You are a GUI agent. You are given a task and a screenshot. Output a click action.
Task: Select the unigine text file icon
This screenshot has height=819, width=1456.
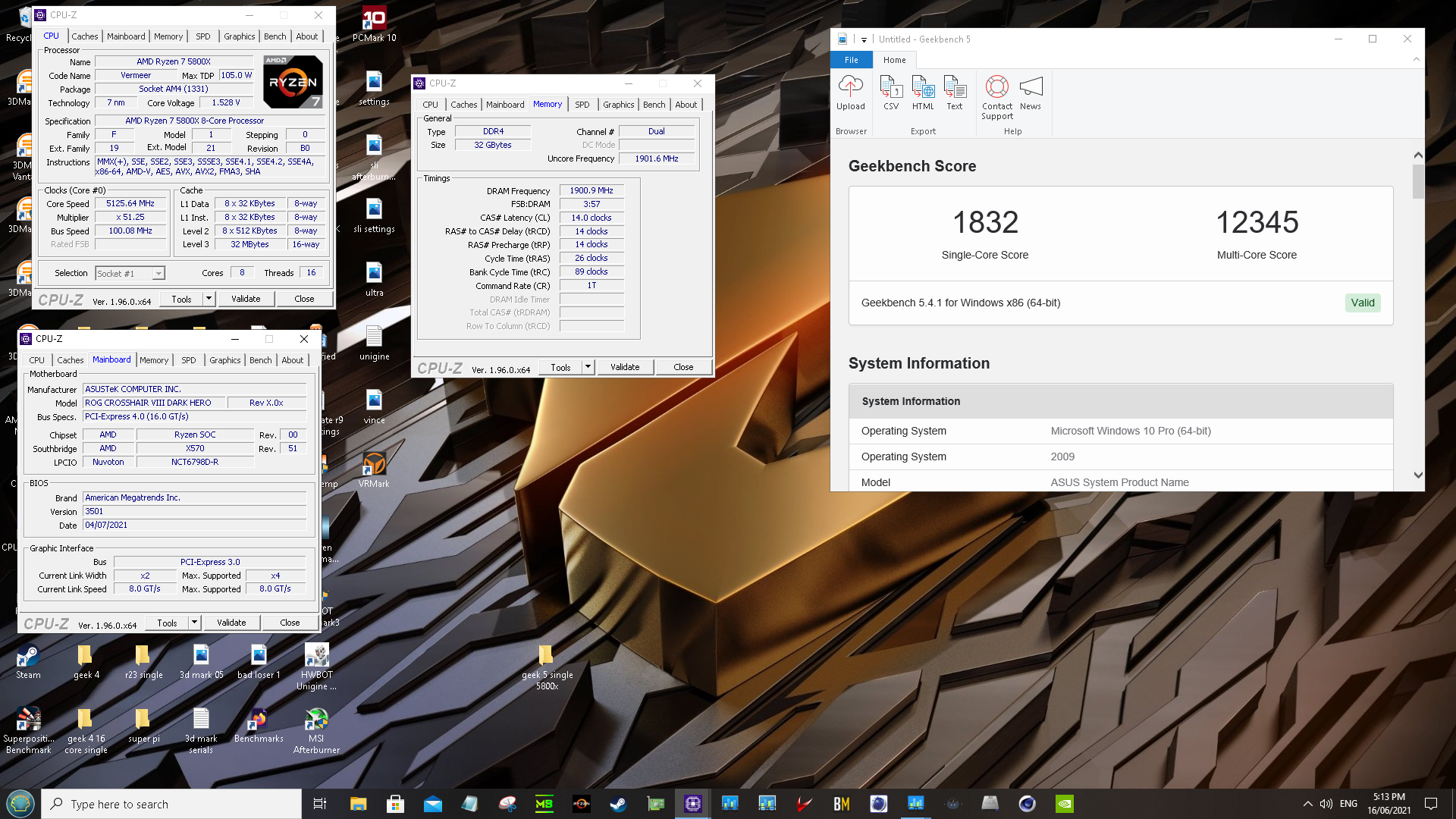374,343
